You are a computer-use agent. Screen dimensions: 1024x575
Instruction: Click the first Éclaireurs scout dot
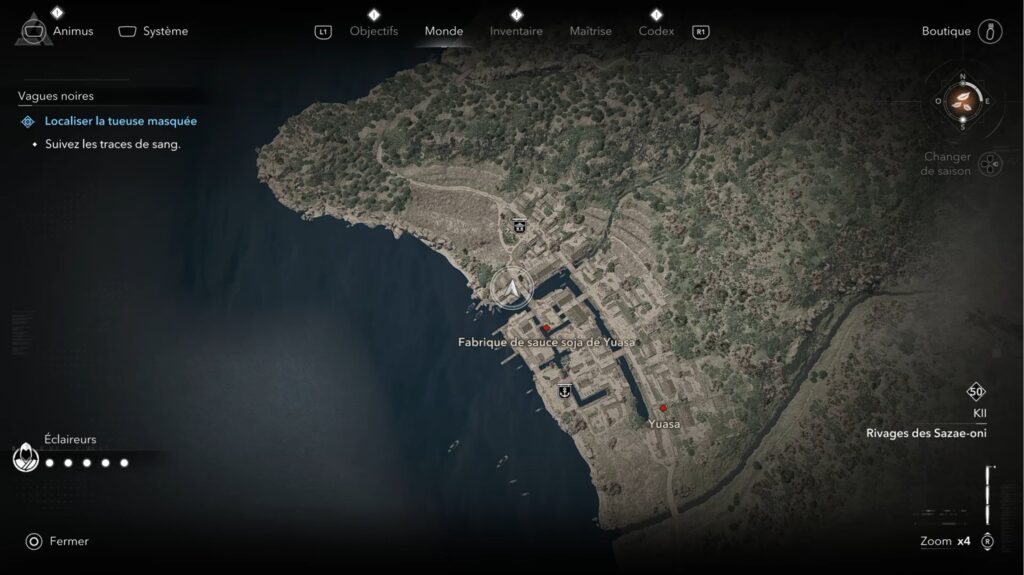[50, 463]
